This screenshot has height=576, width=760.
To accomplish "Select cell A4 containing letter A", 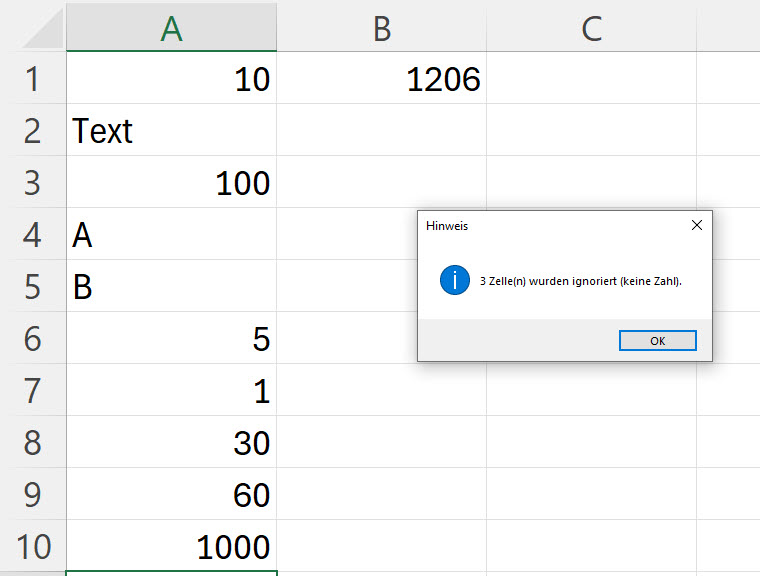I will (171, 235).
